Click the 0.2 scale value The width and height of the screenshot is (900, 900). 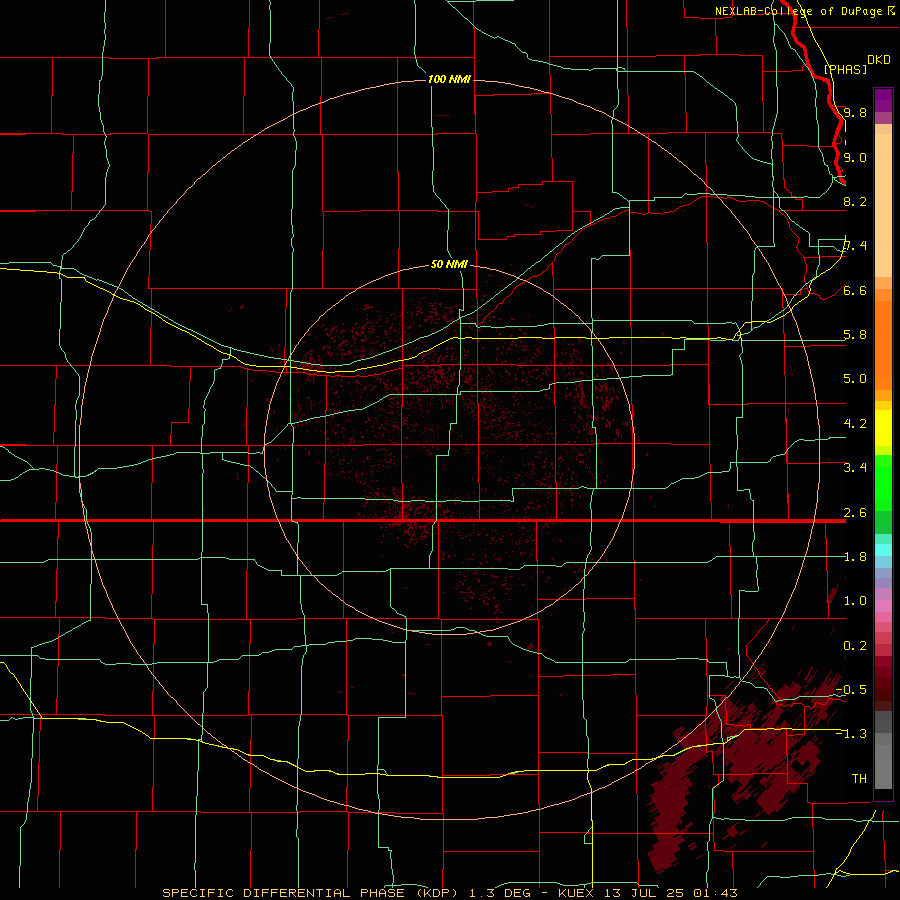[855, 646]
